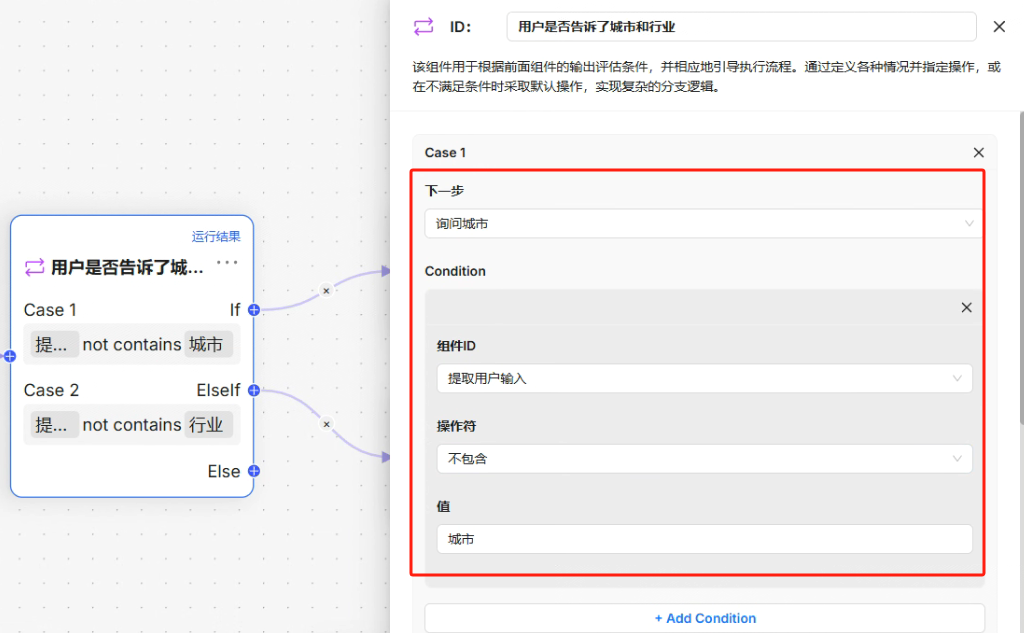This screenshot has height=633, width=1024.
Task: Select the 行业 chip in Case 2
Action: pos(207,425)
